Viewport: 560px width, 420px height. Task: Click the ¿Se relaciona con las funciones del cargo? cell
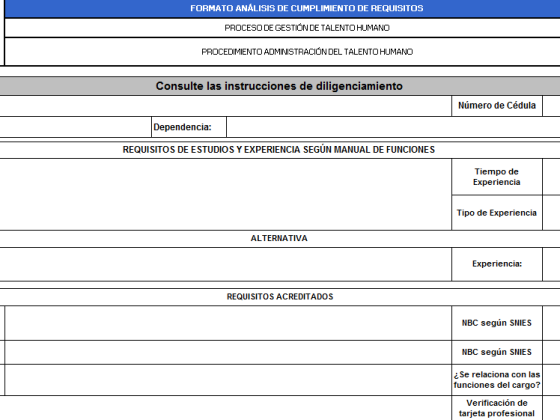tap(497, 380)
